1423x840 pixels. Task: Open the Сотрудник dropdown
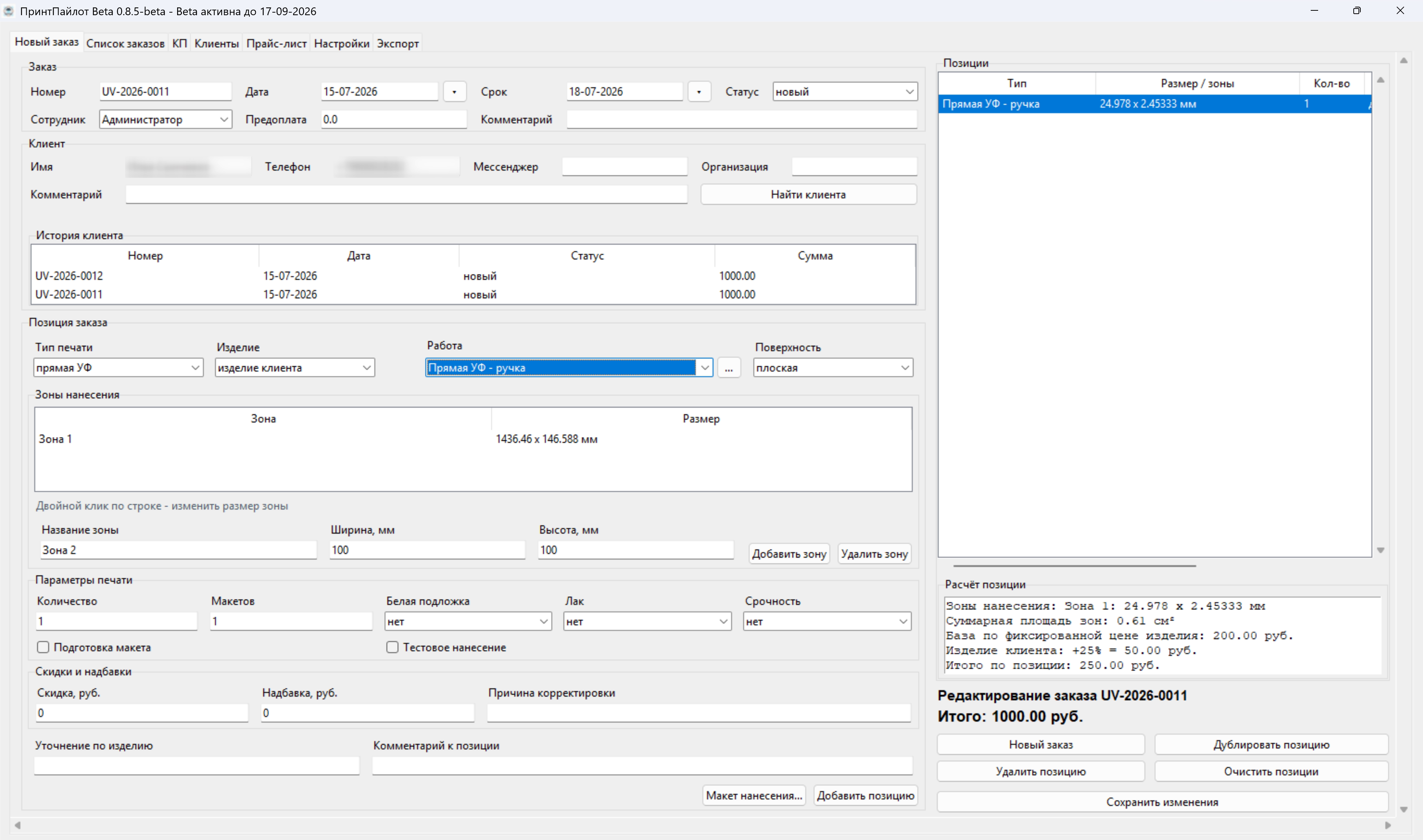[x=165, y=119]
